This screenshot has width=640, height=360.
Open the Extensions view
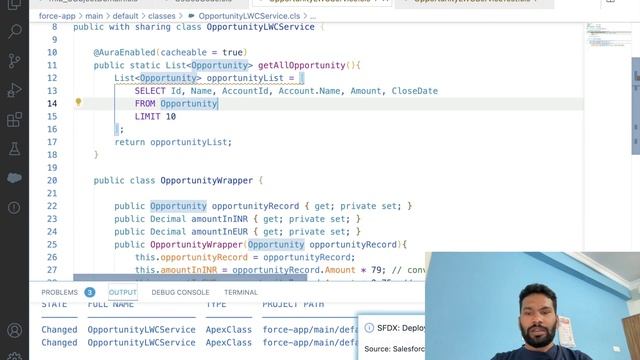pyautogui.click(x=15, y=120)
